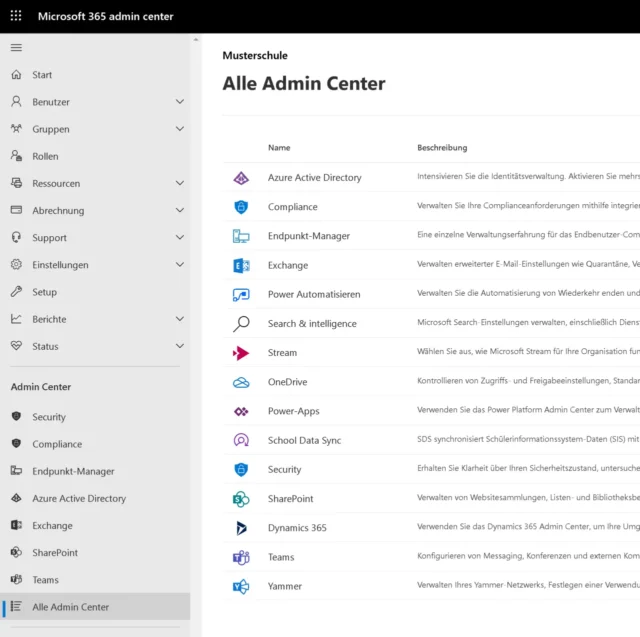Click the Yammer icon in the list
This screenshot has width=640, height=637.
[x=241, y=586]
